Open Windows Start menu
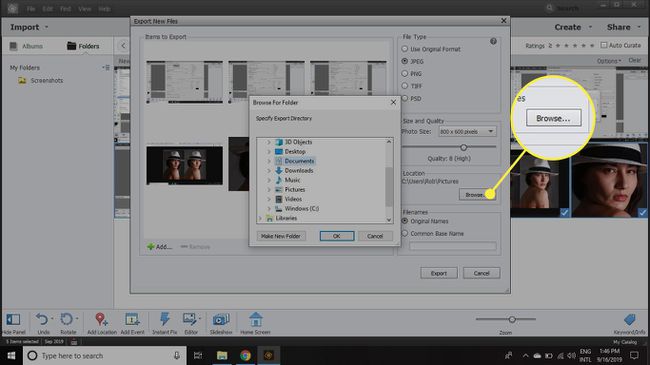650x365 pixels. 11,355
